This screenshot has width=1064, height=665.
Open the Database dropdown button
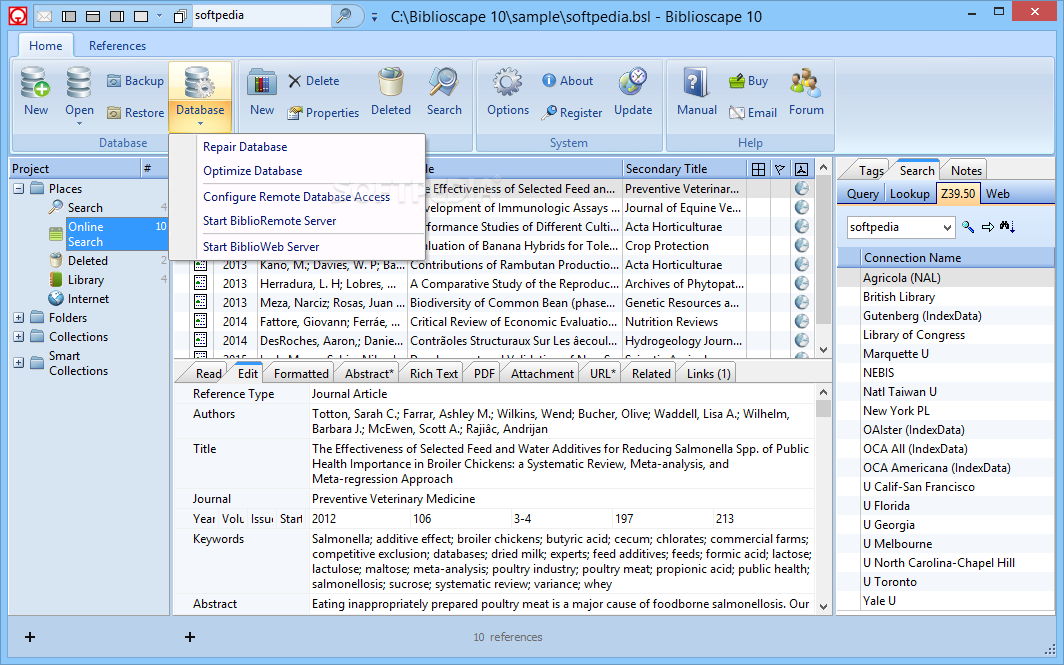[x=200, y=97]
